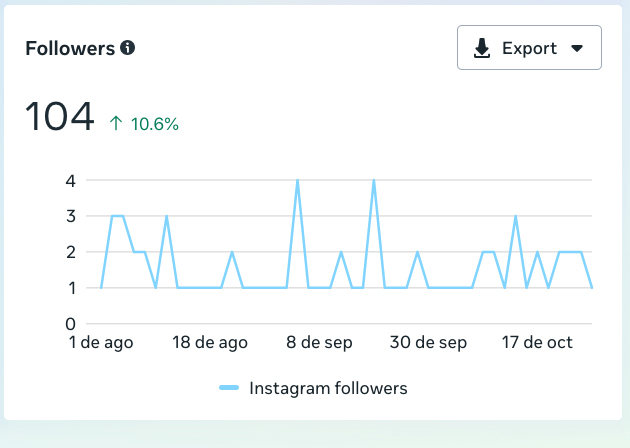Click the Instagram followers legend color swatch

coord(230,388)
